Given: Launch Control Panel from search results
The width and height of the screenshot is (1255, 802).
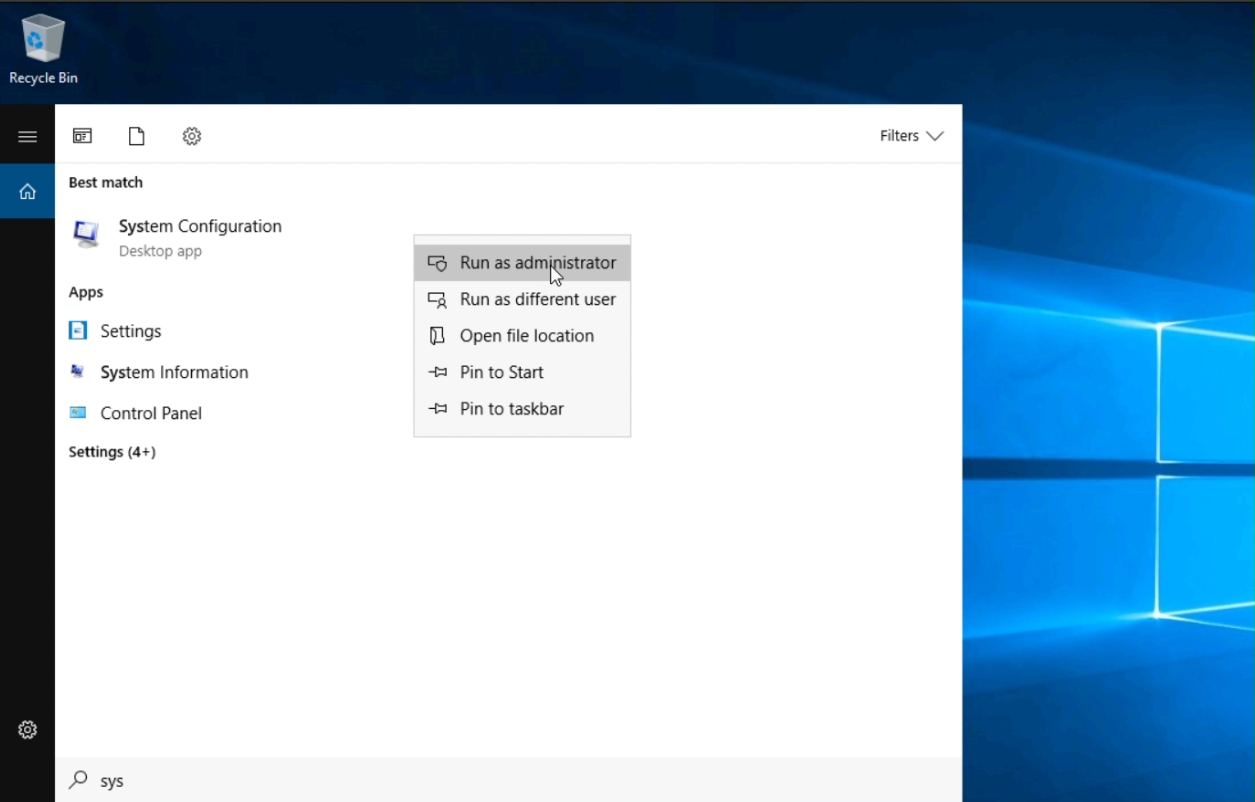Looking at the screenshot, I should point(150,413).
